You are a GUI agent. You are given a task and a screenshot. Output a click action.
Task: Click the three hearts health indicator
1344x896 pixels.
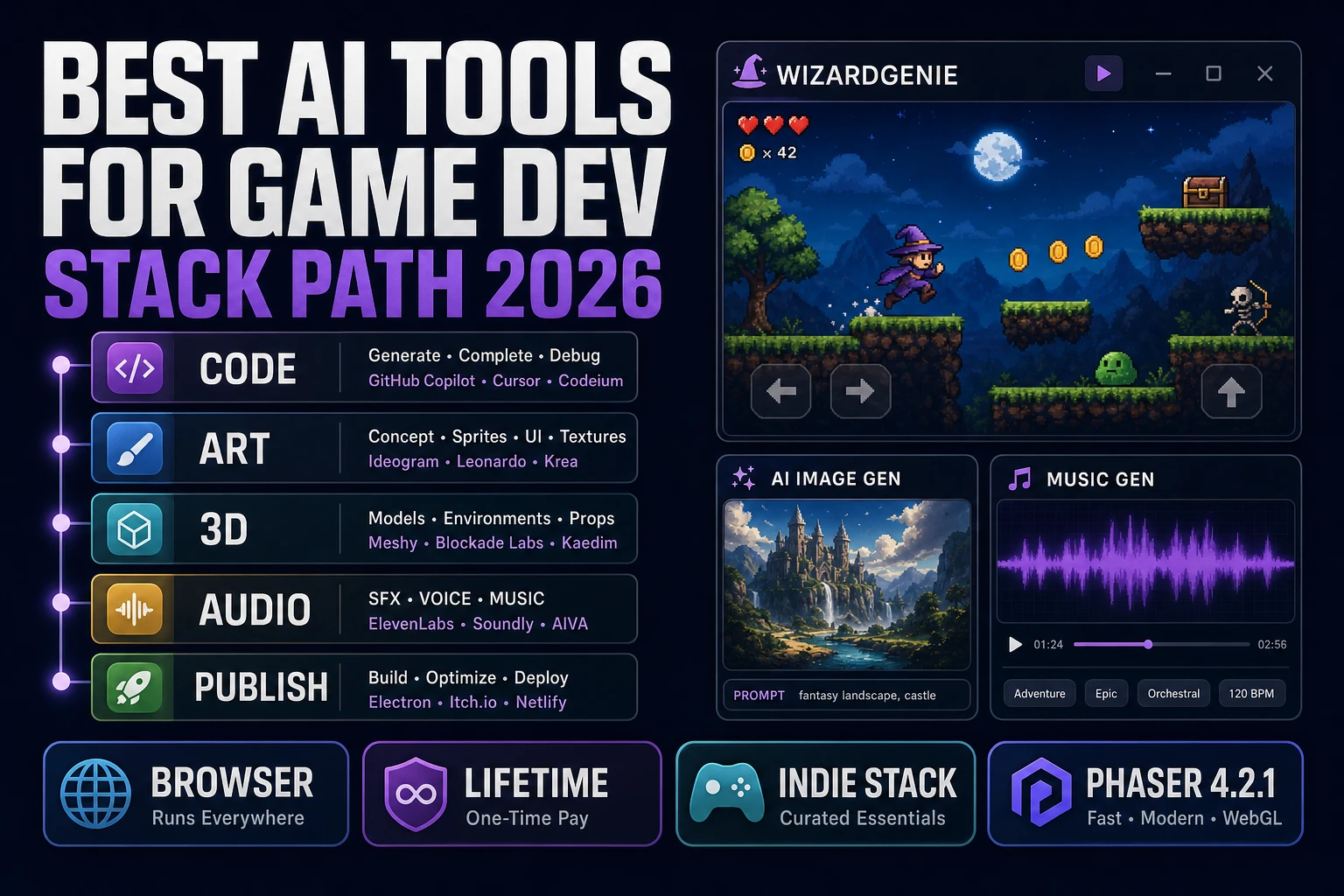point(773,125)
